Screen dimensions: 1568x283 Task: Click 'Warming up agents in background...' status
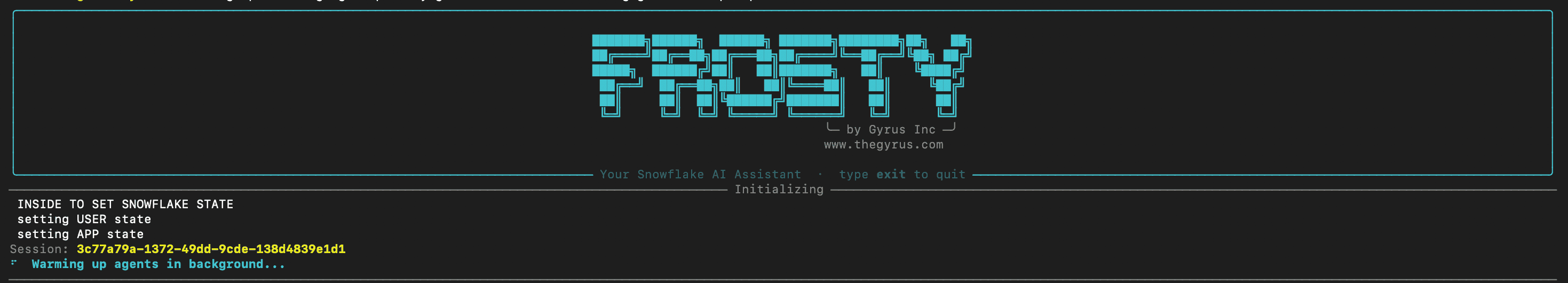pyautogui.click(x=159, y=264)
